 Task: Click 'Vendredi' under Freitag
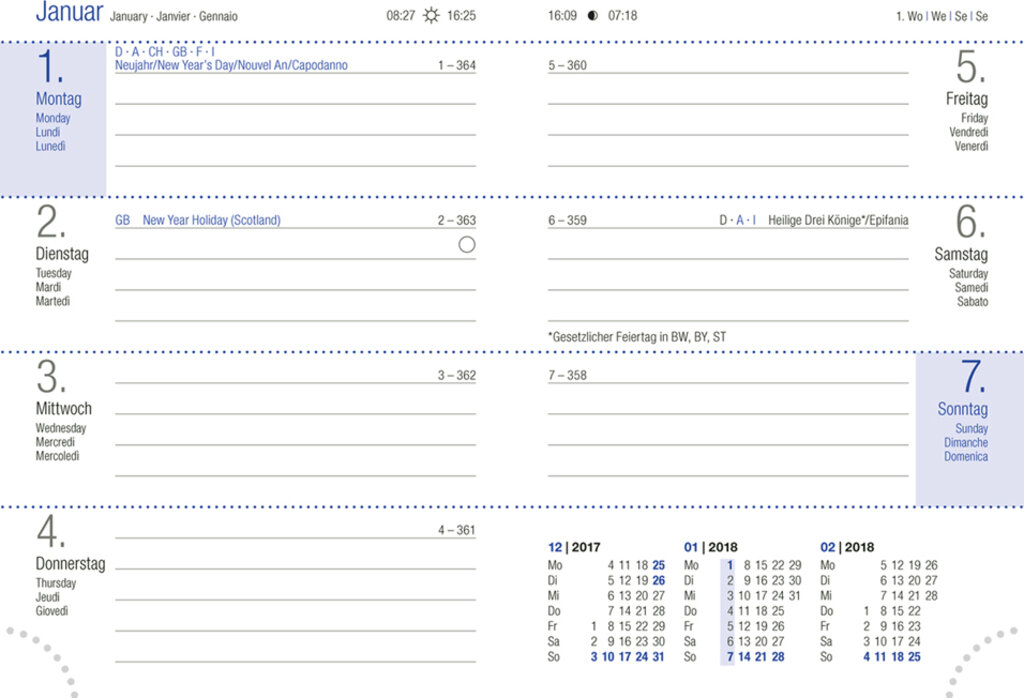(x=968, y=132)
